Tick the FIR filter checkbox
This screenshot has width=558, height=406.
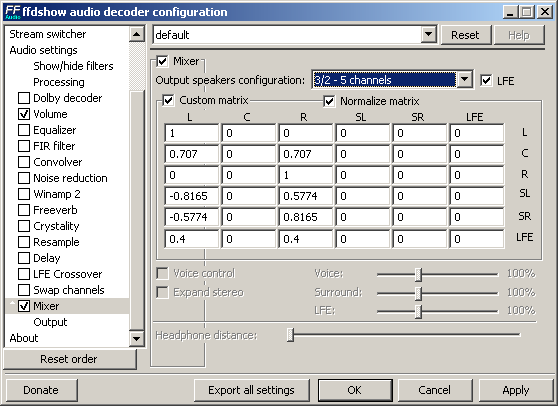(24, 146)
